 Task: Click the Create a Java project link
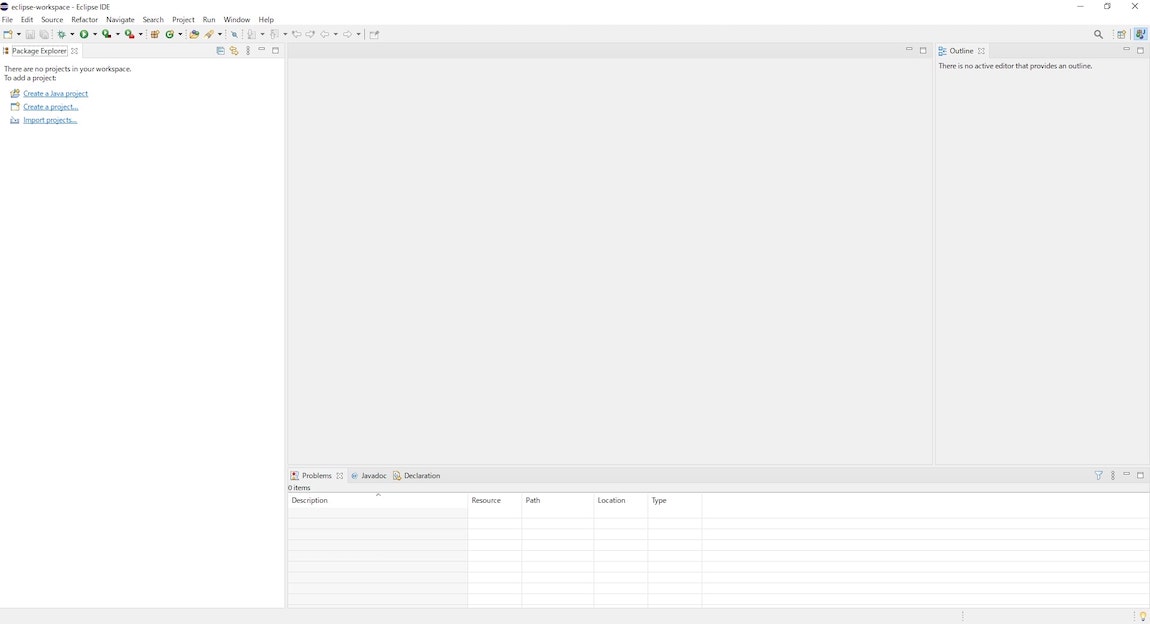point(56,94)
